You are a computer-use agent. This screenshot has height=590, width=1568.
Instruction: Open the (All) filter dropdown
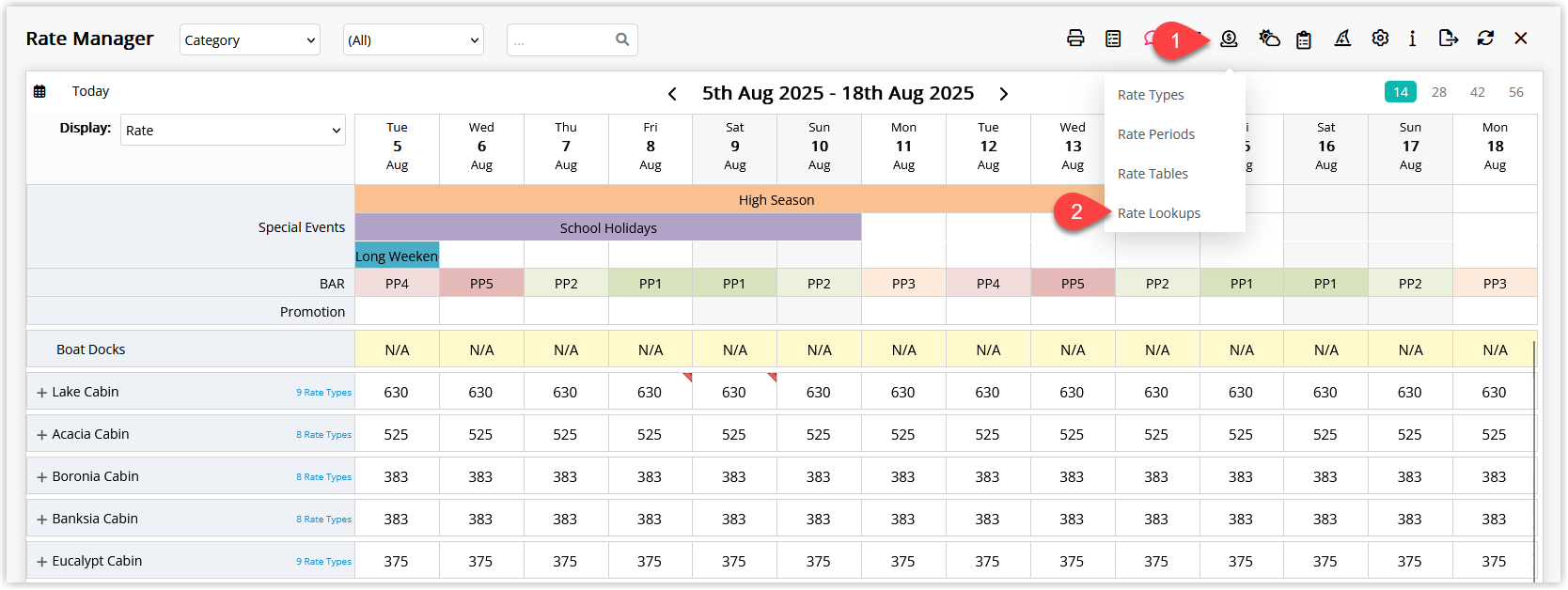click(414, 39)
